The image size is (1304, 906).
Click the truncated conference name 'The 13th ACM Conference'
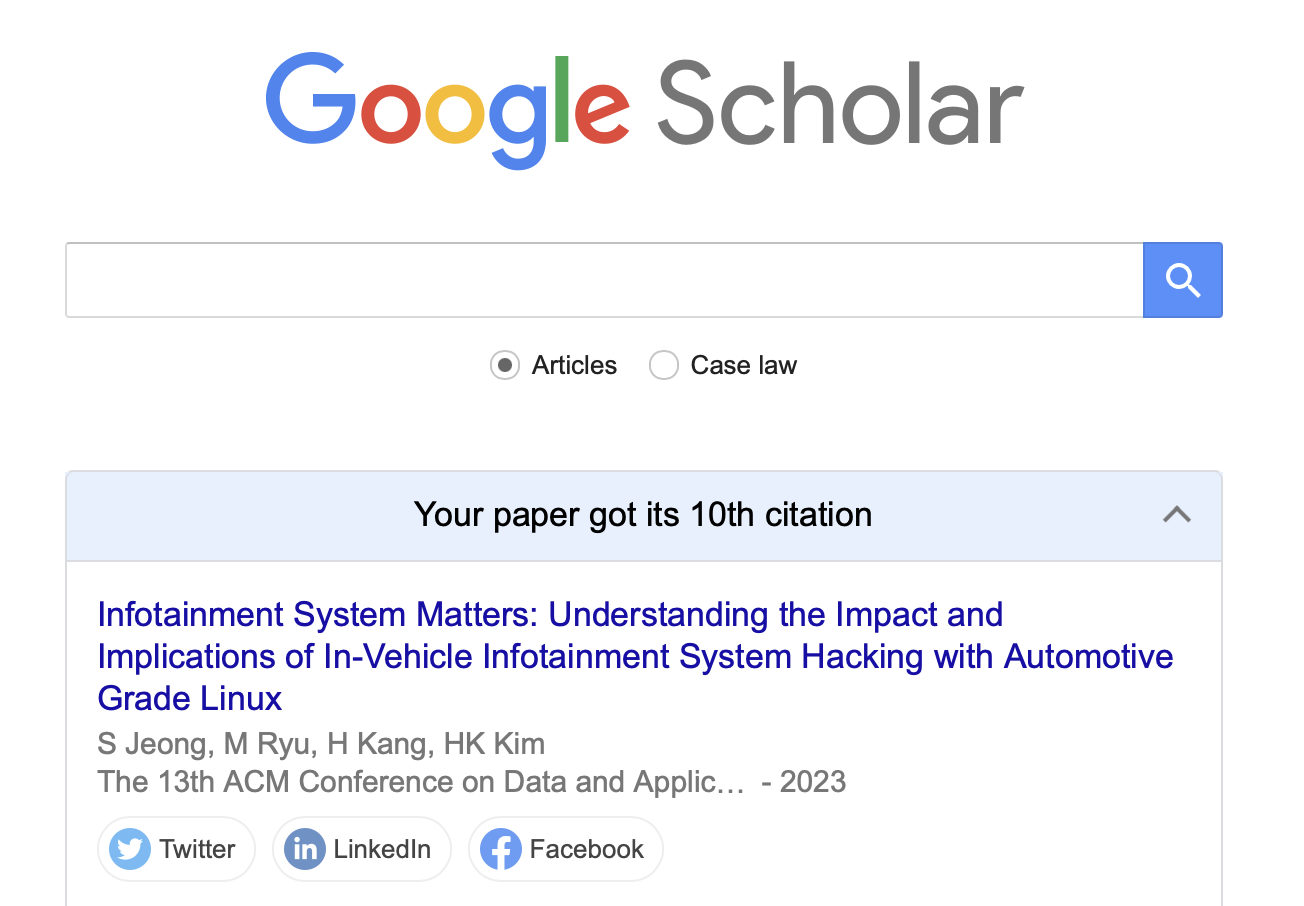(421, 781)
